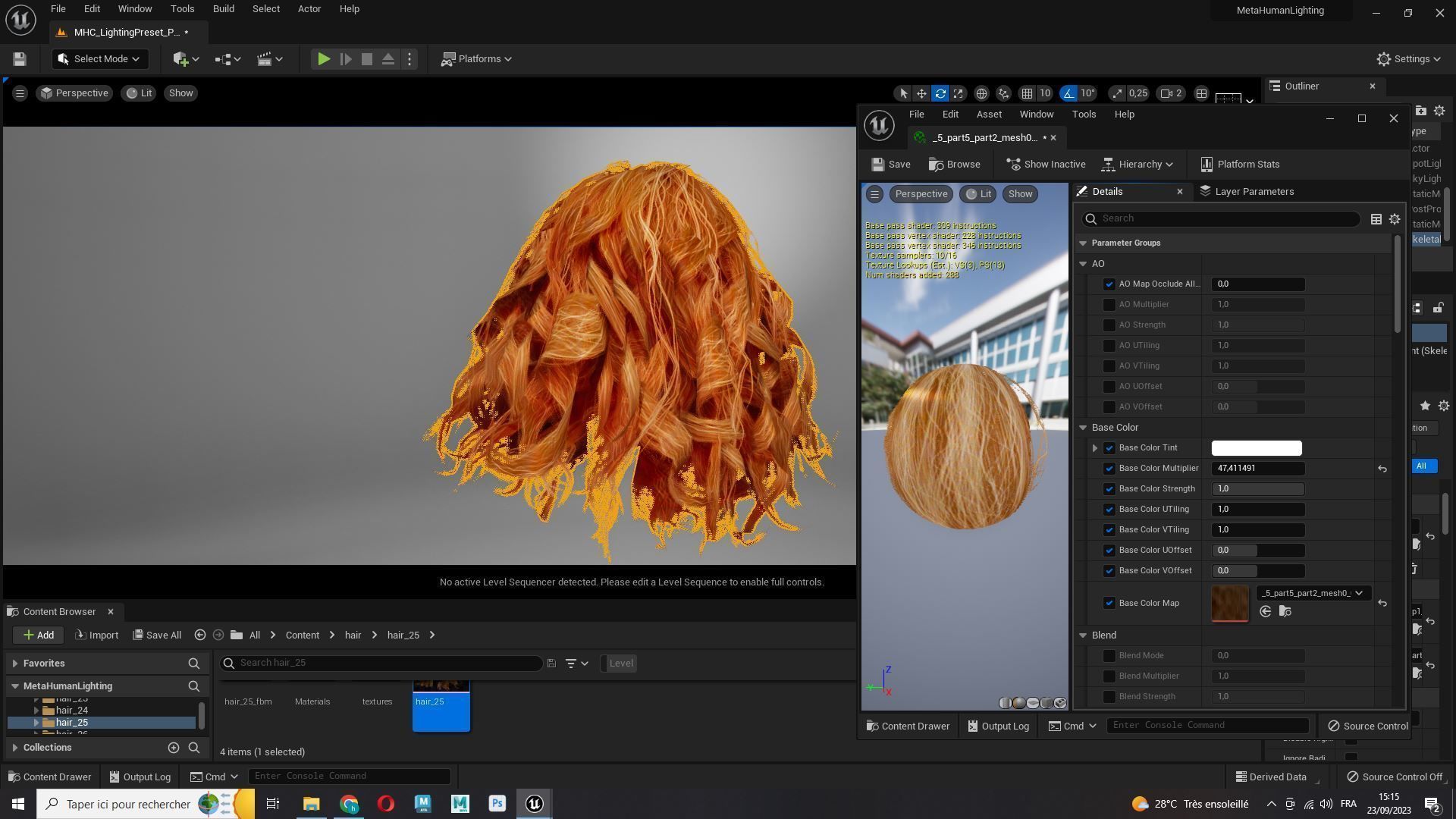This screenshot has width=1456, height=819.
Task: Open Base Color Map texture dropdown
Action: 1313,593
